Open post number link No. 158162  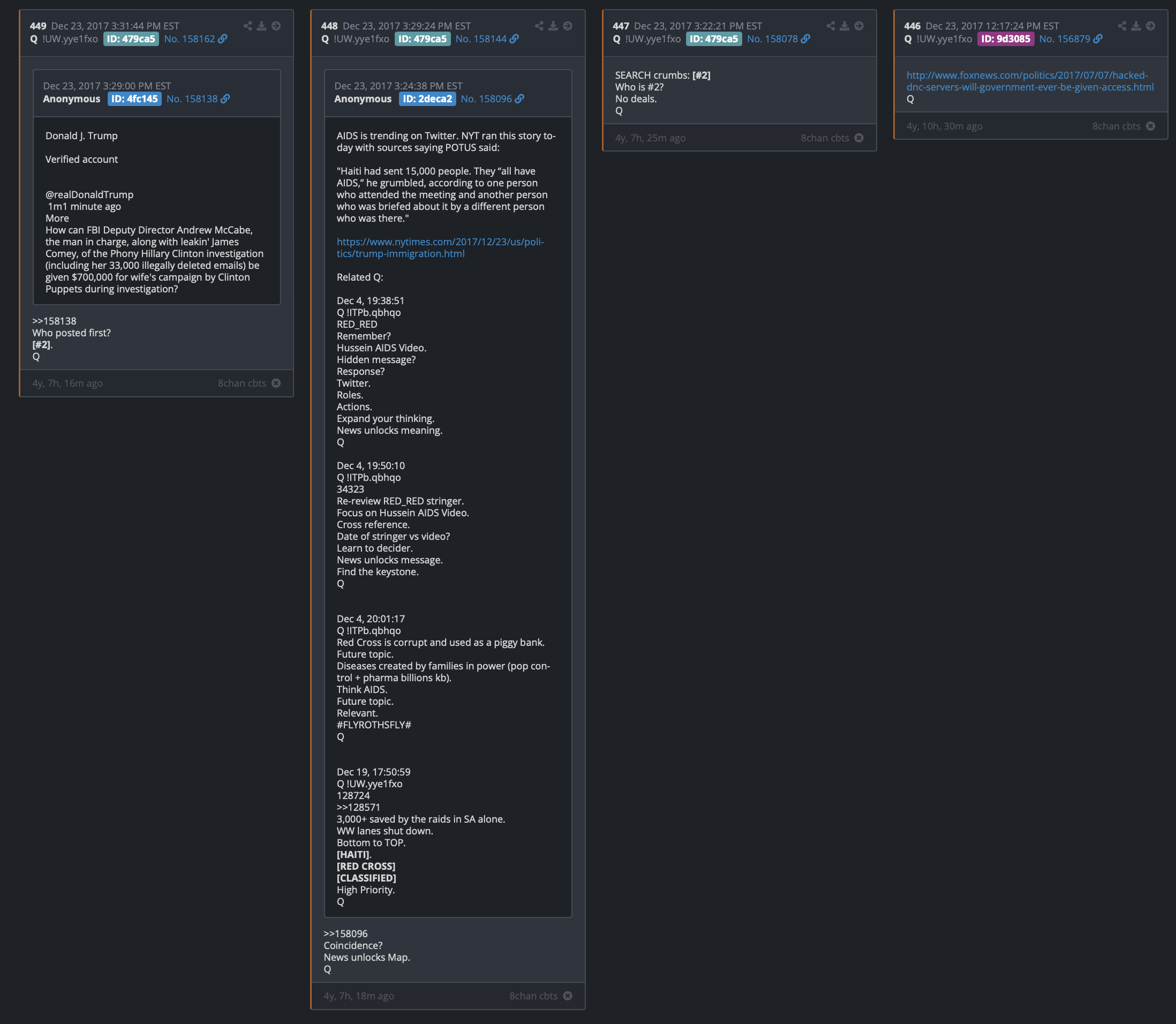(x=190, y=39)
